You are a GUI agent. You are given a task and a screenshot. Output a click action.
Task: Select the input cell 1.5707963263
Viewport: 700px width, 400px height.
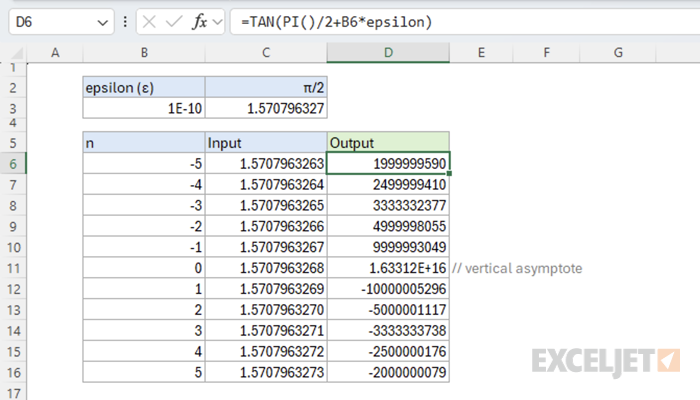click(266, 164)
